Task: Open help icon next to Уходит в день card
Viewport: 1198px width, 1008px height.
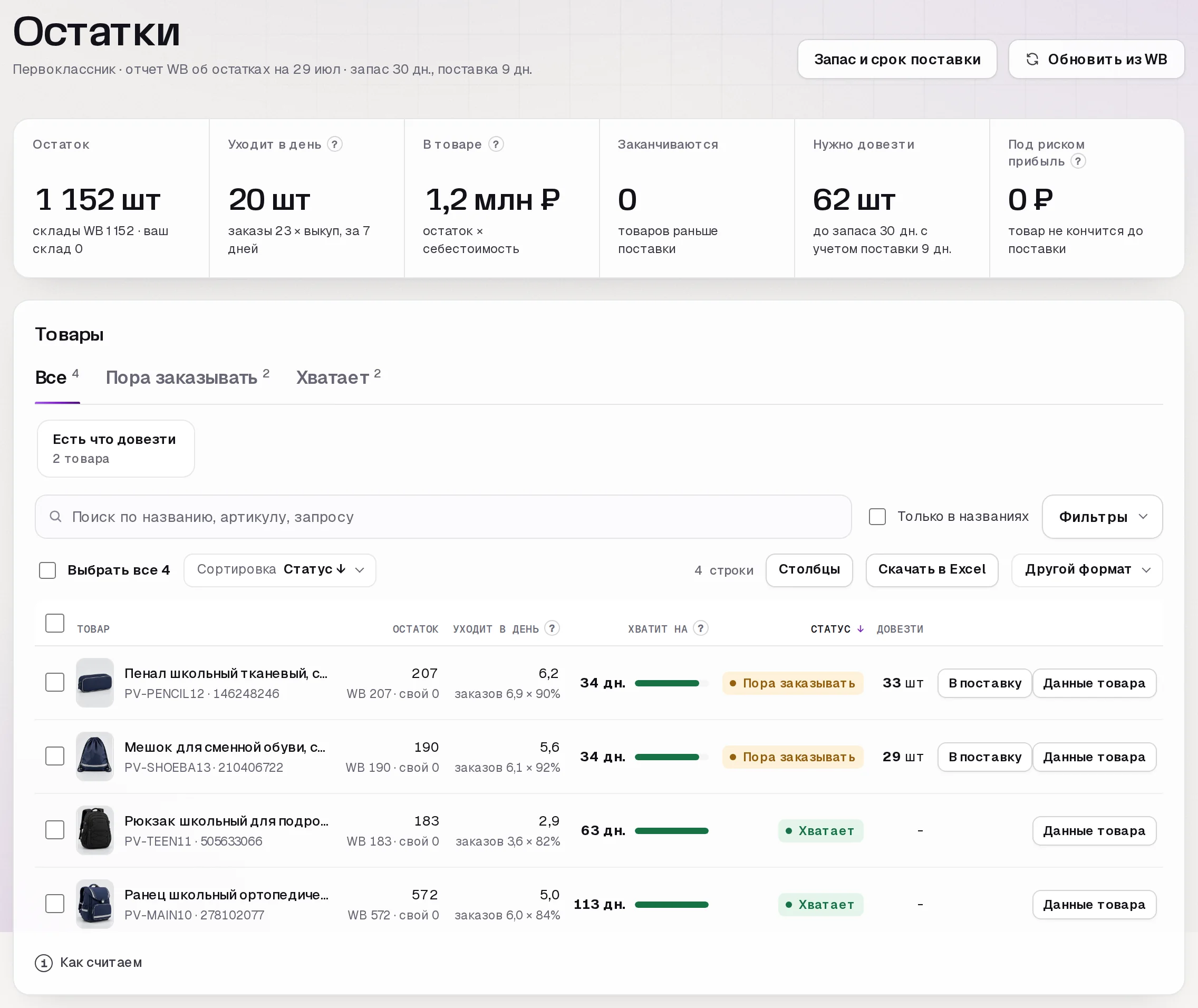Action: pyautogui.click(x=335, y=144)
